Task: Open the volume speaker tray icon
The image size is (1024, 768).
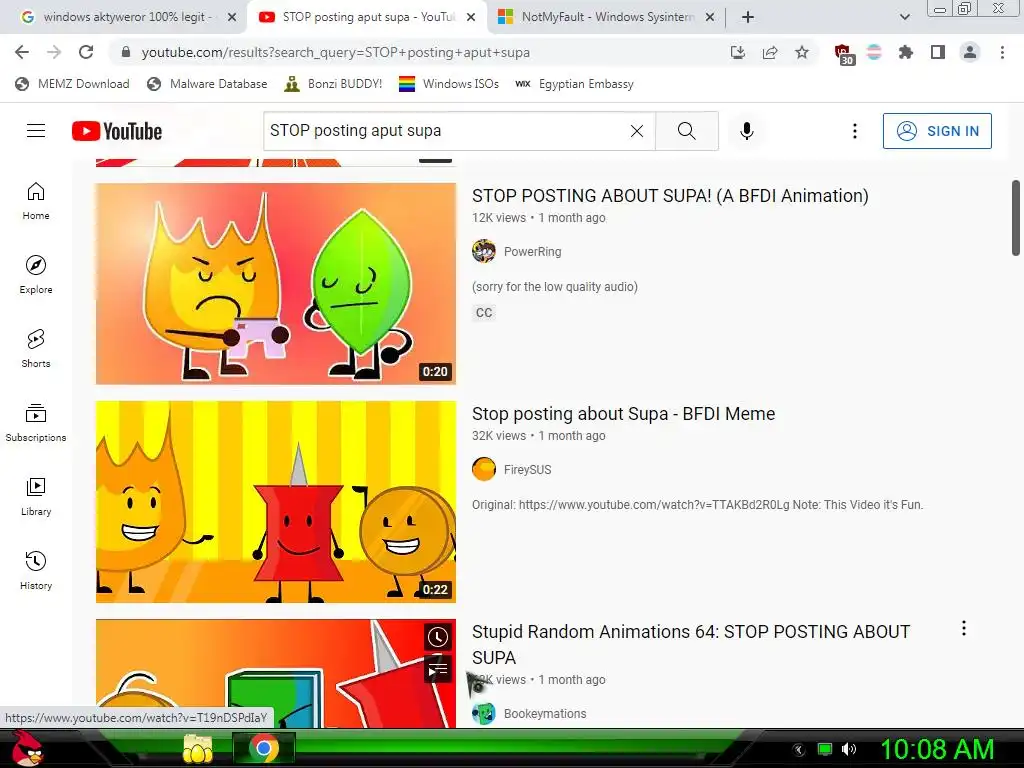Action: [848, 749]
